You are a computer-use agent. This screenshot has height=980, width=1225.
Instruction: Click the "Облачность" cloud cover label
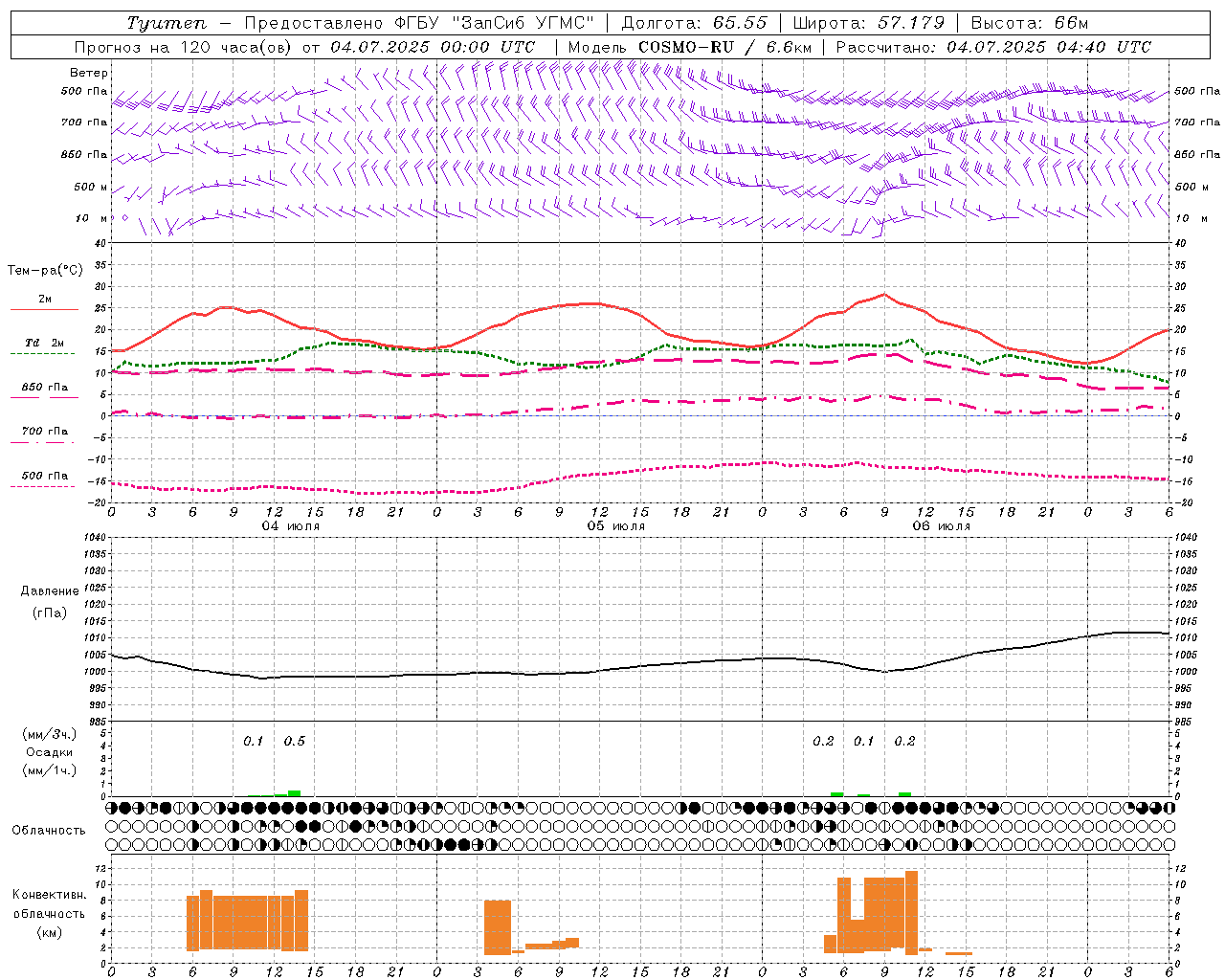pos(49,831)
